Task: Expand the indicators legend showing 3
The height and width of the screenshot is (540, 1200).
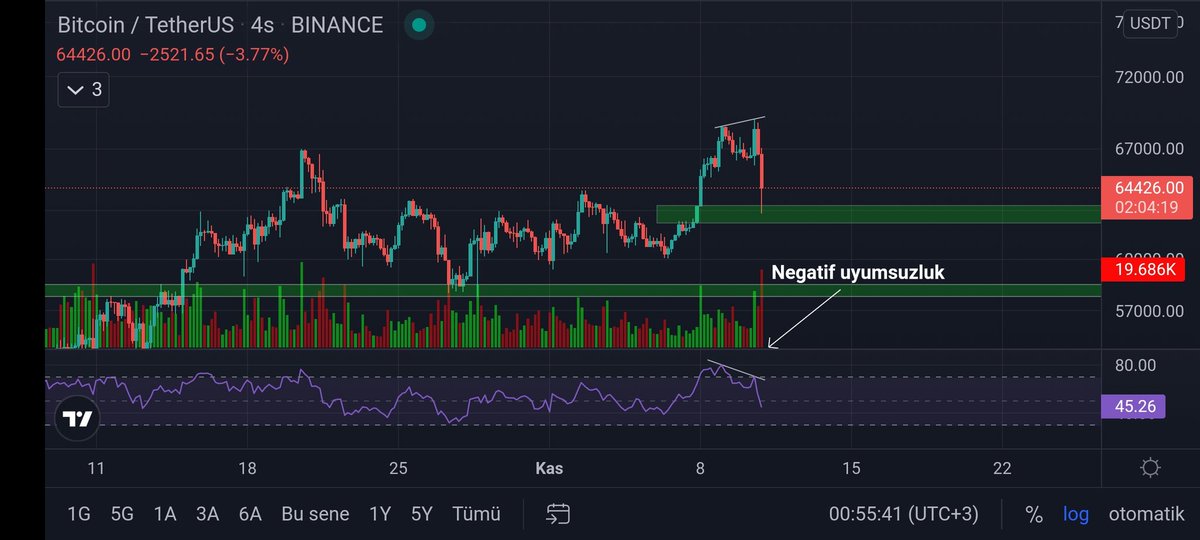Action: coord(83,90)
